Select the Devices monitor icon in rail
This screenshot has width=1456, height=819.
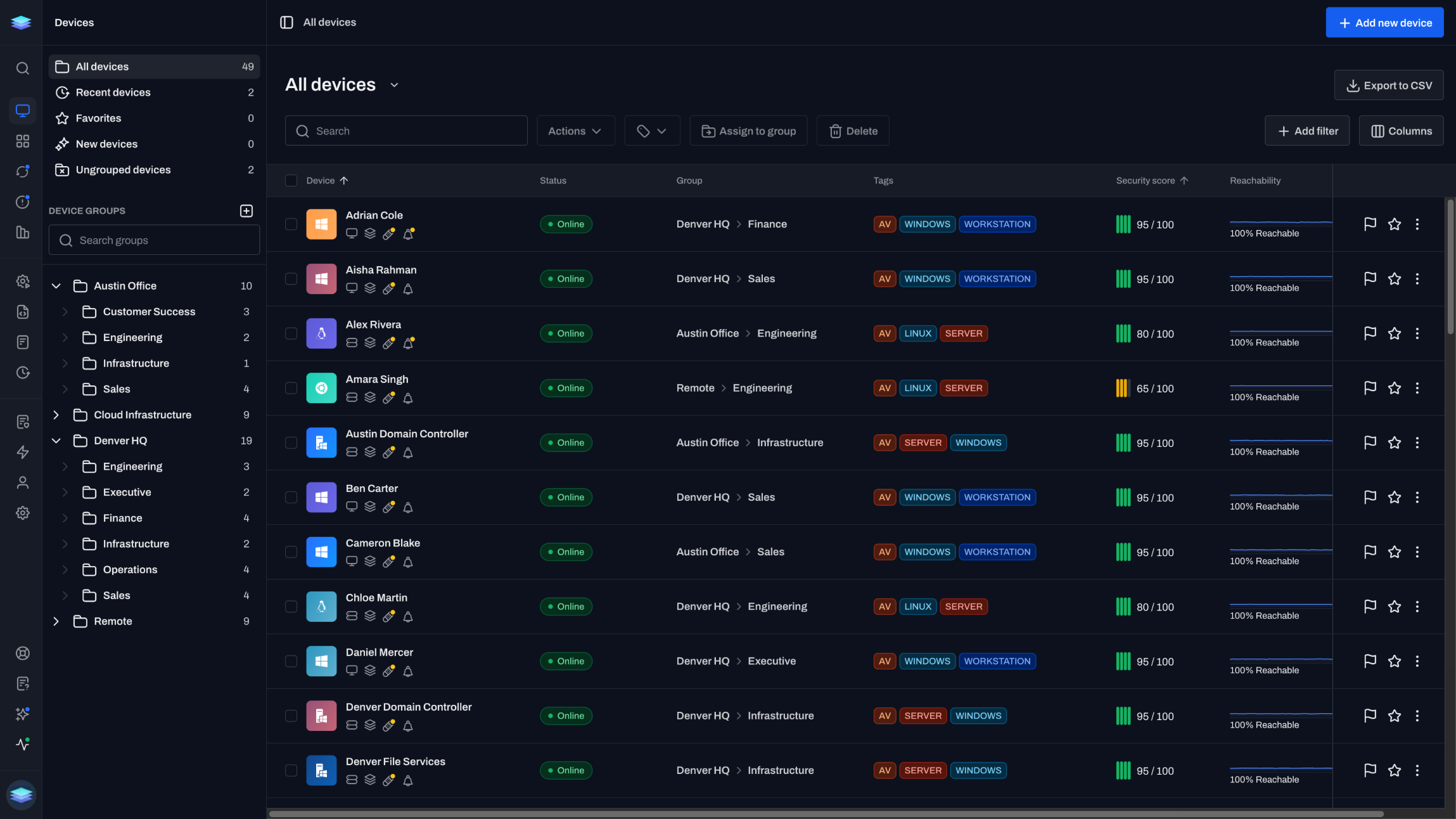(23, 111)
